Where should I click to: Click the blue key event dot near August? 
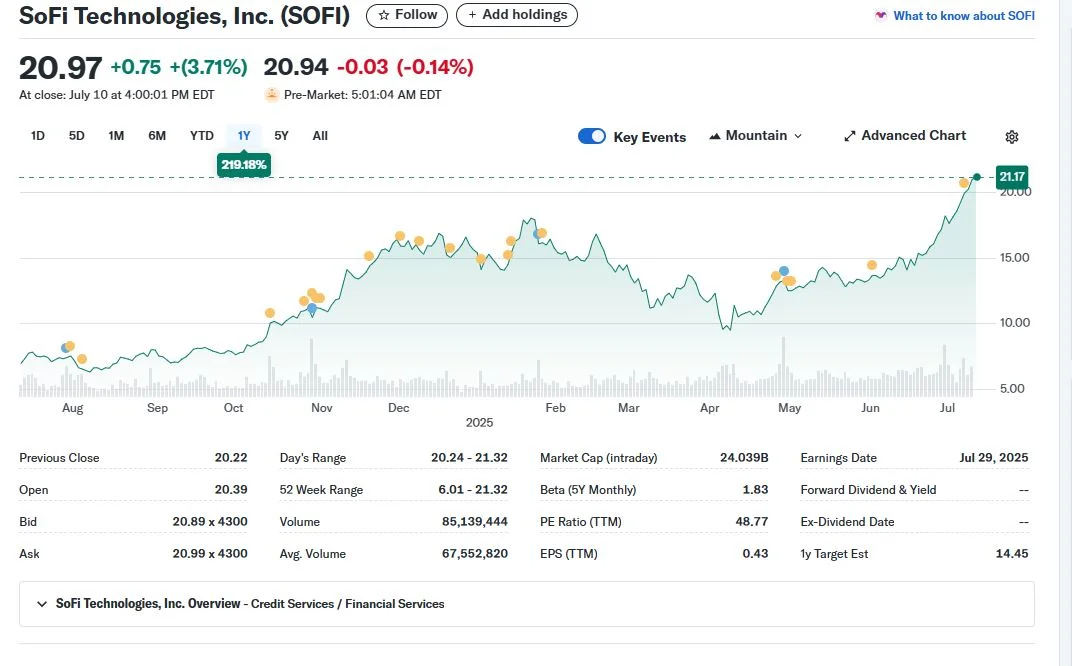pos(66,348)
